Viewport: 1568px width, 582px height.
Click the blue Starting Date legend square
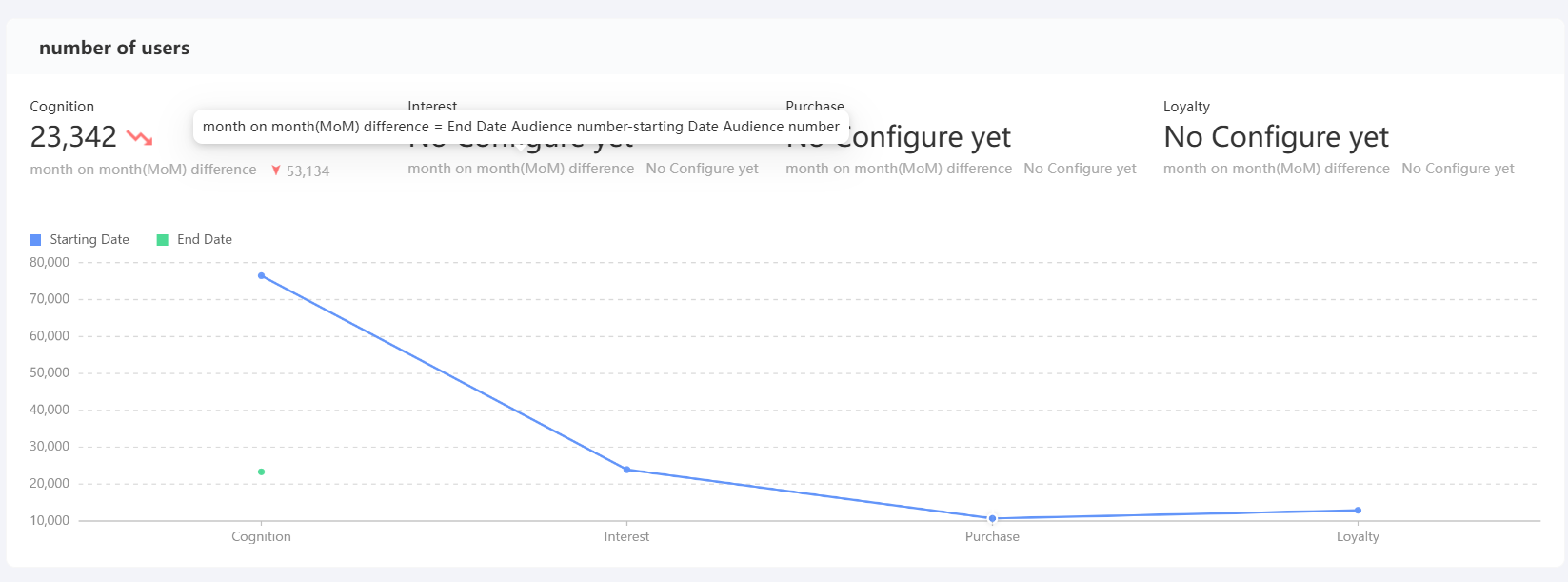coord(35,240)
